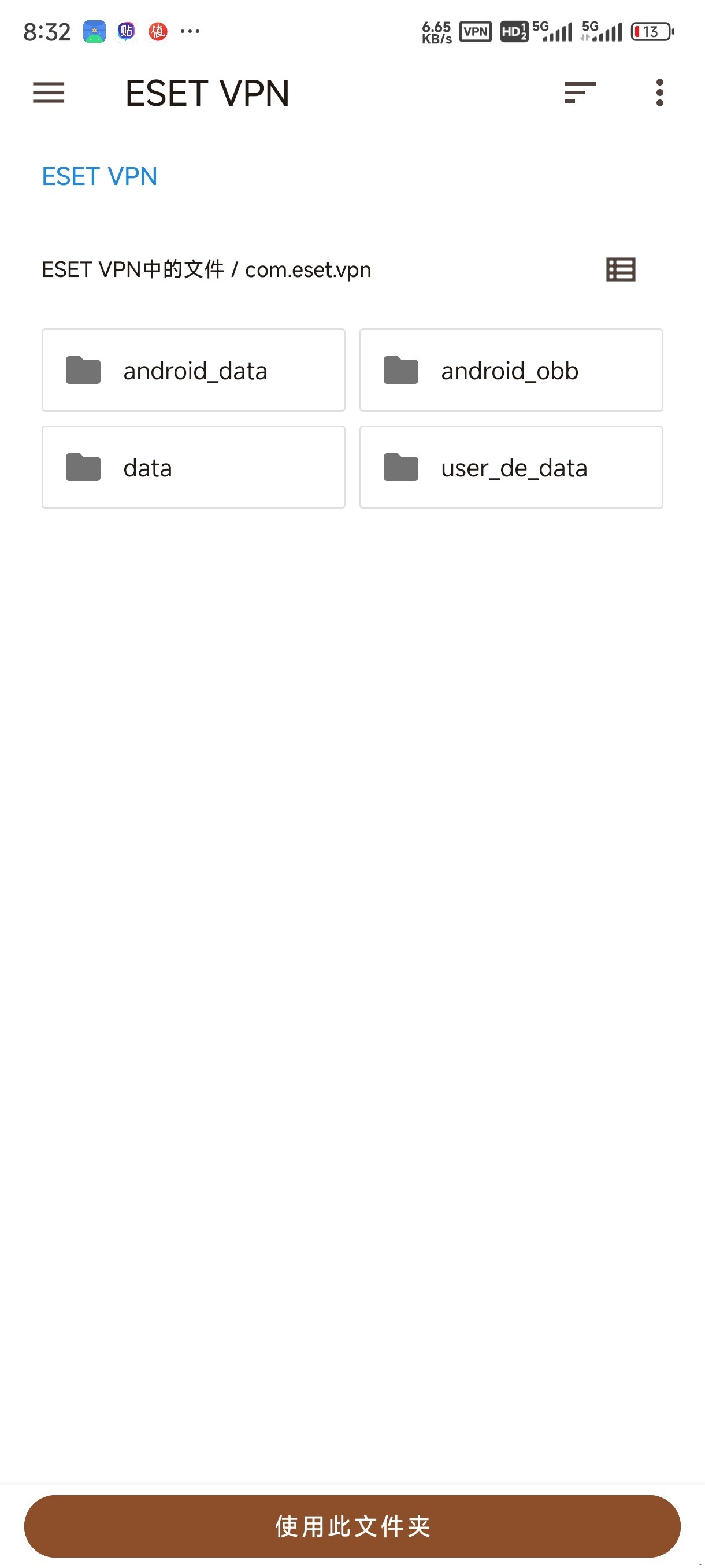Open the three-dot overflow menu
705x1568 pixels.
(659, 93)
